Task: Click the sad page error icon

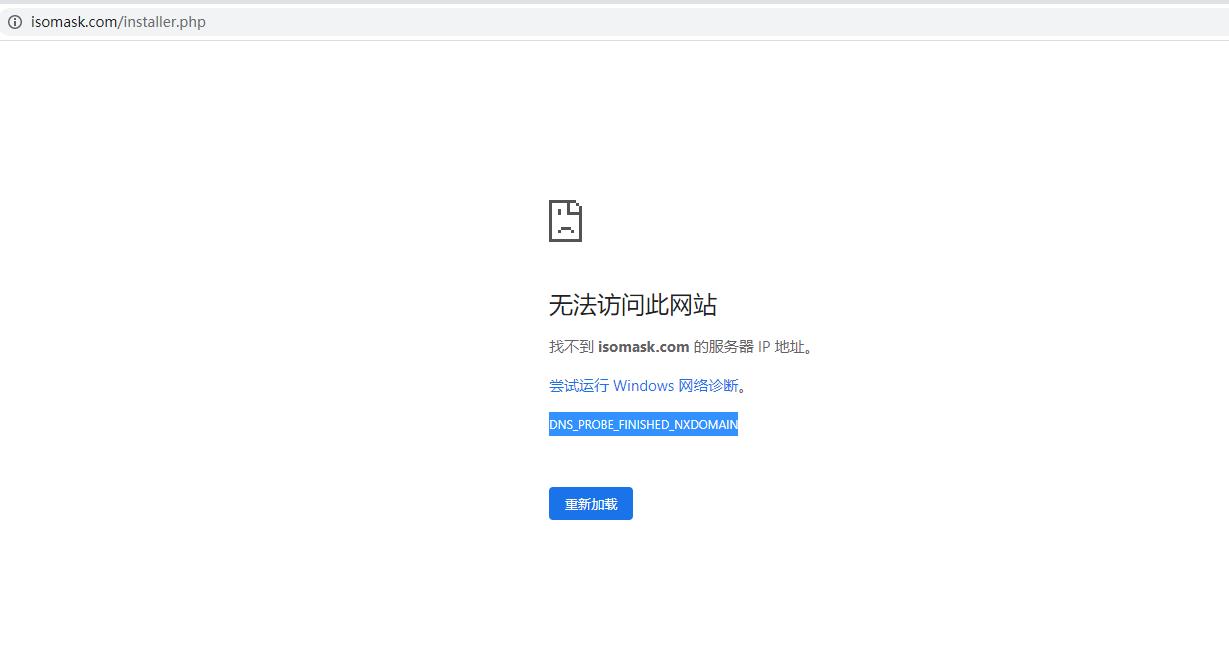Action: [x=565, y=221]
